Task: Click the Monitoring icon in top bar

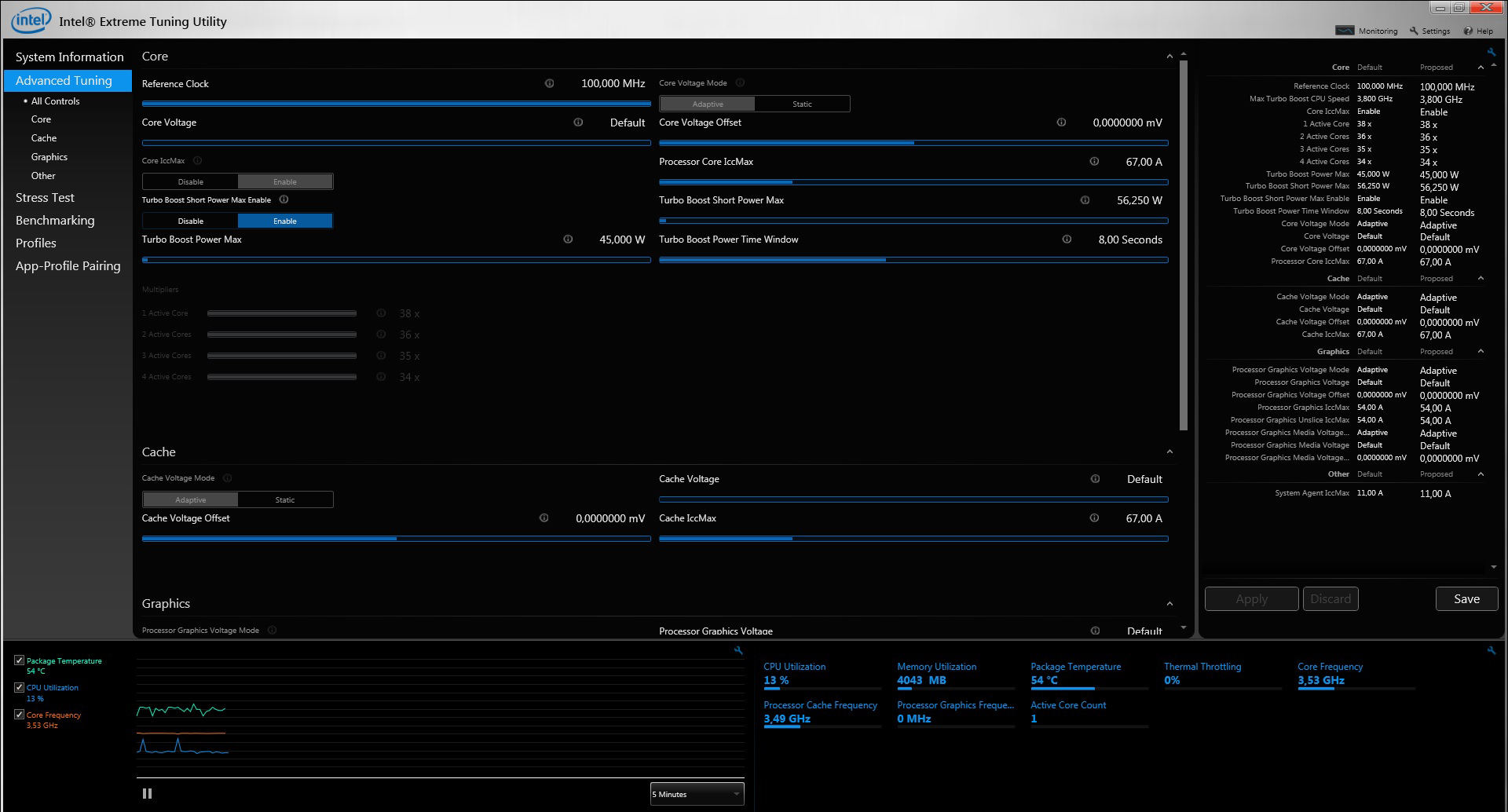Action: [1345, 31]
